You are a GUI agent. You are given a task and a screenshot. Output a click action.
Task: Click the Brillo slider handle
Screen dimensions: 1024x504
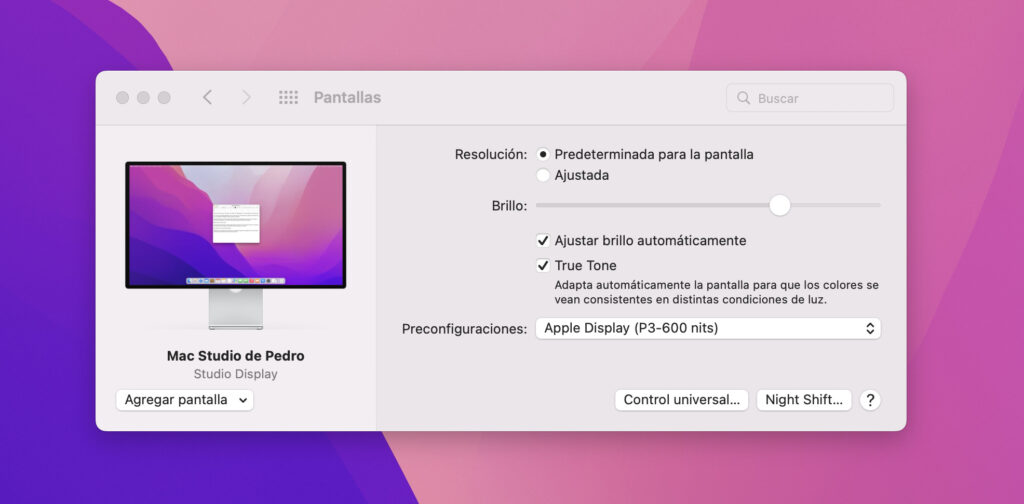780,205
